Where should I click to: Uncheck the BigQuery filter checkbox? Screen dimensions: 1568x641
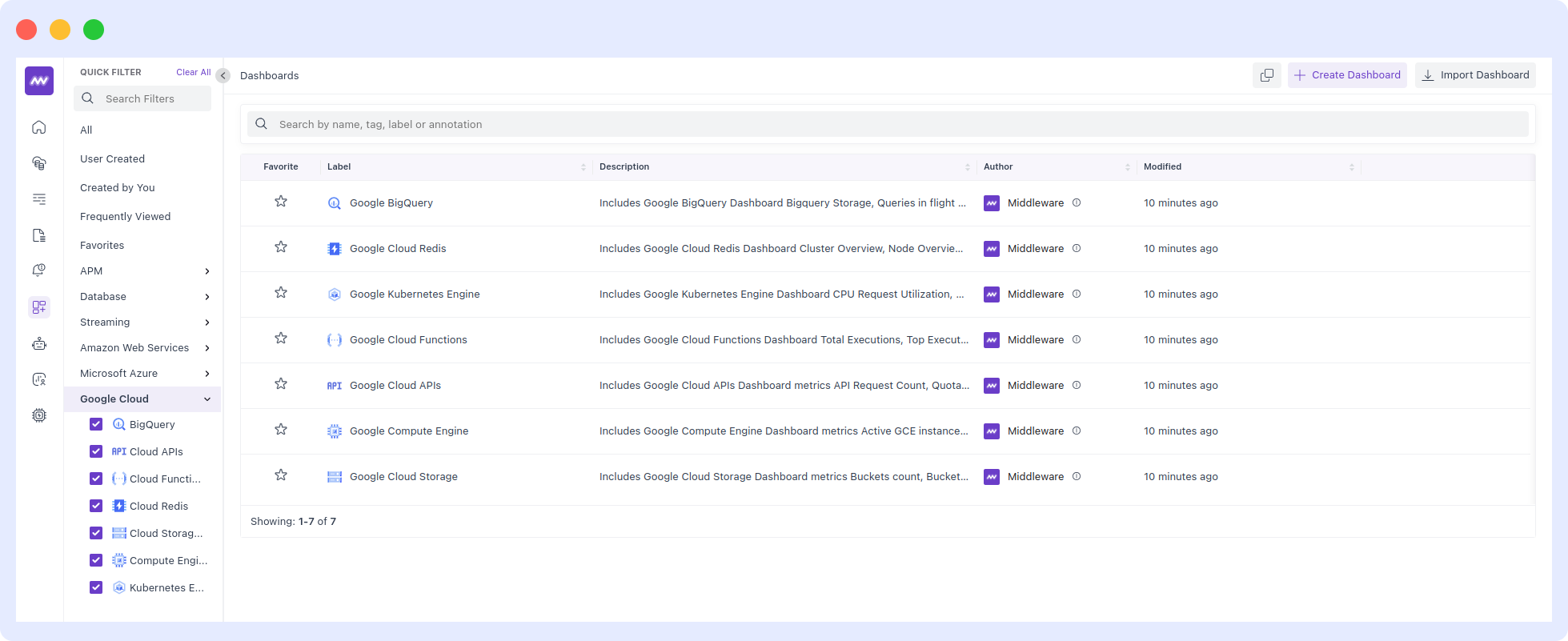click(96, 424)
